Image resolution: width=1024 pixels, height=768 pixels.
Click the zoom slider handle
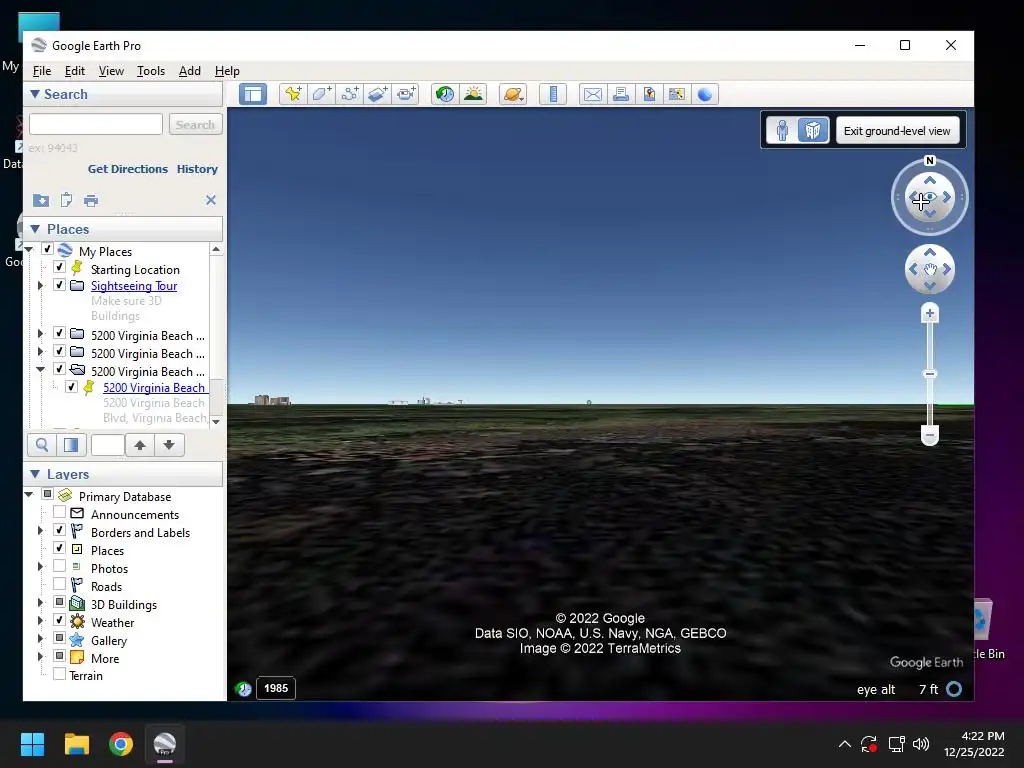[x=930, y=374]
